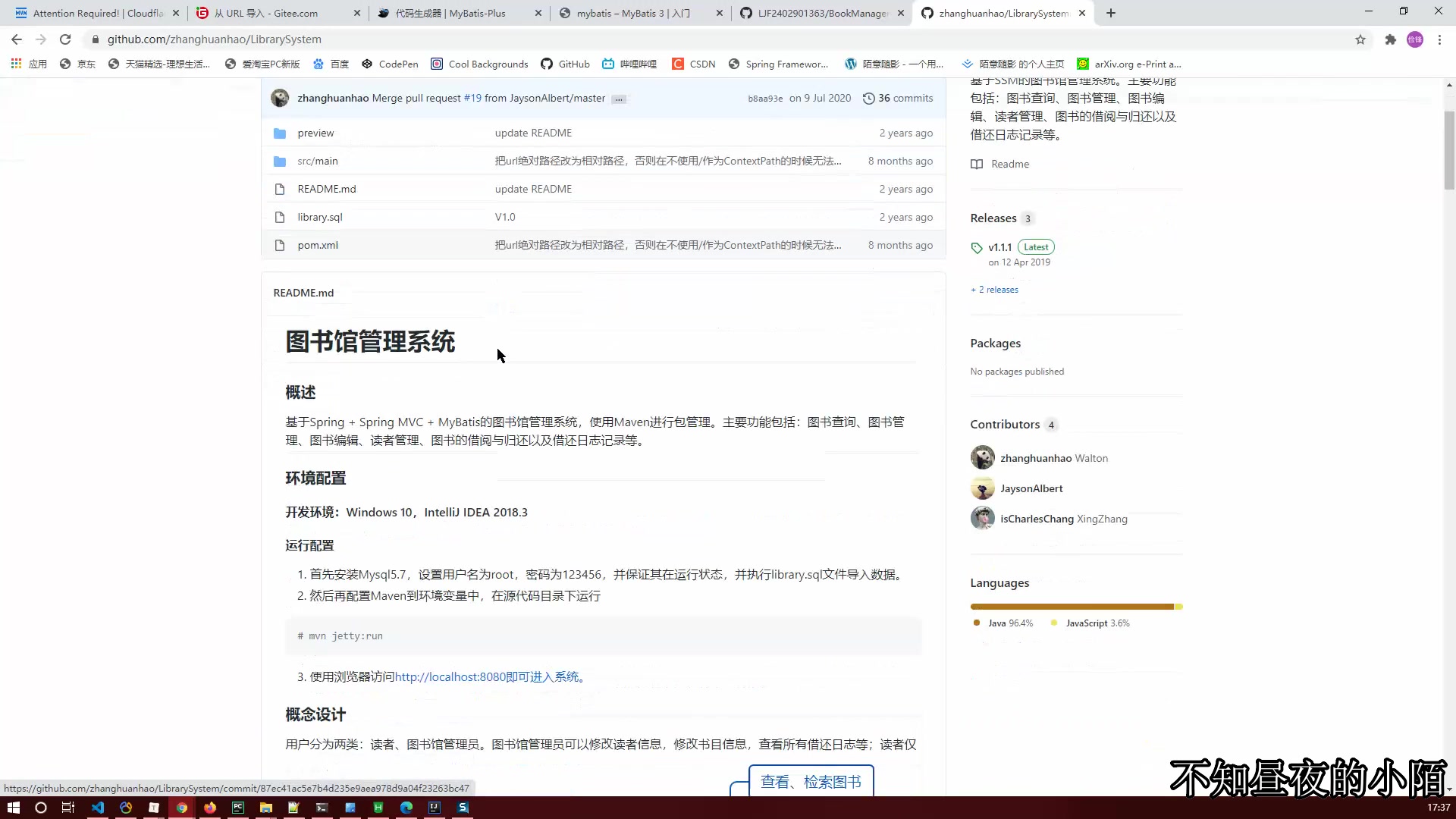Reload the page with the refresh icon
This screenshot has height=819, width=1456.
[x=65, y=39]
